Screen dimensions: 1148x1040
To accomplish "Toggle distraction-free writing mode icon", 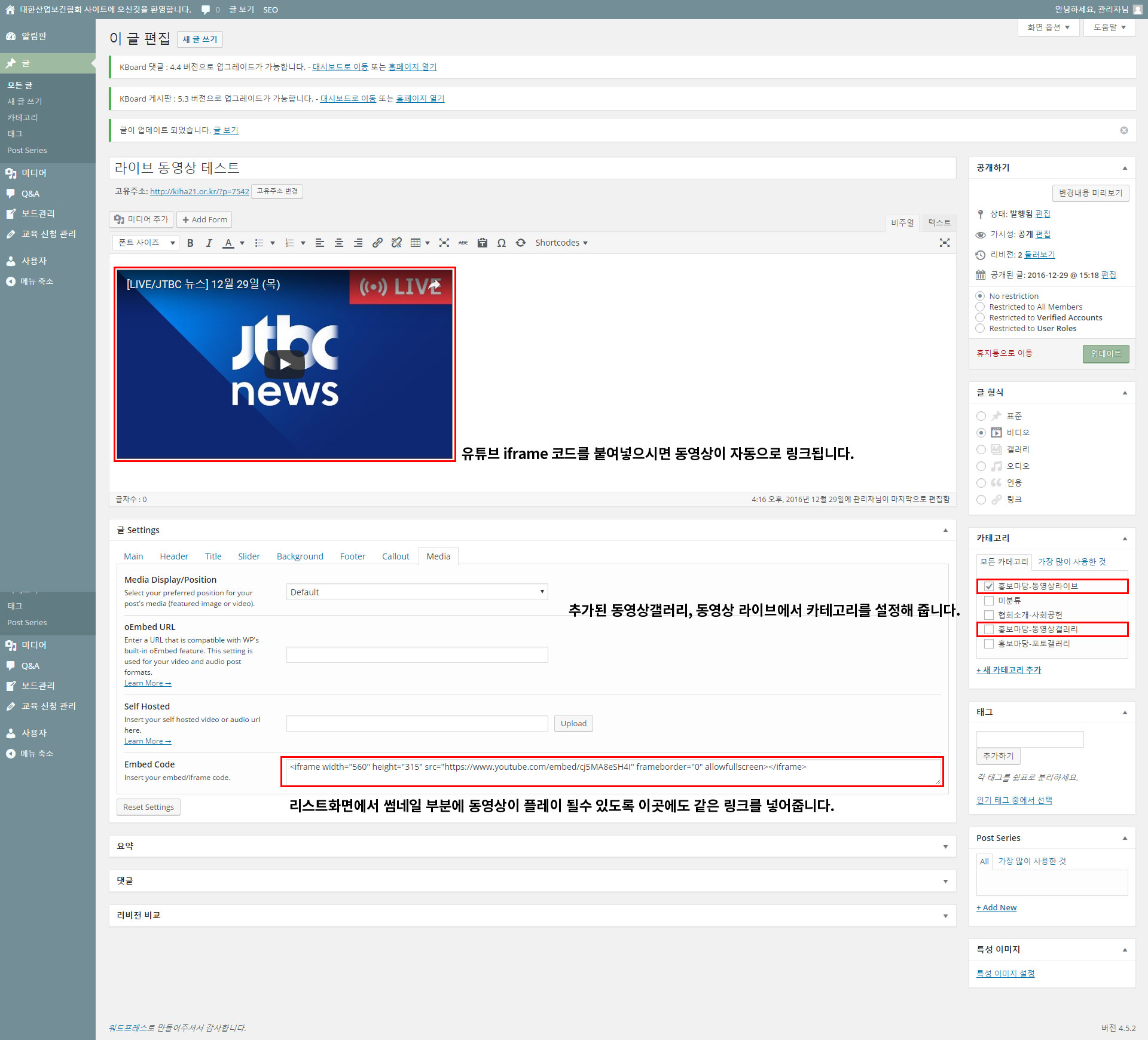I will coord(945,243).
